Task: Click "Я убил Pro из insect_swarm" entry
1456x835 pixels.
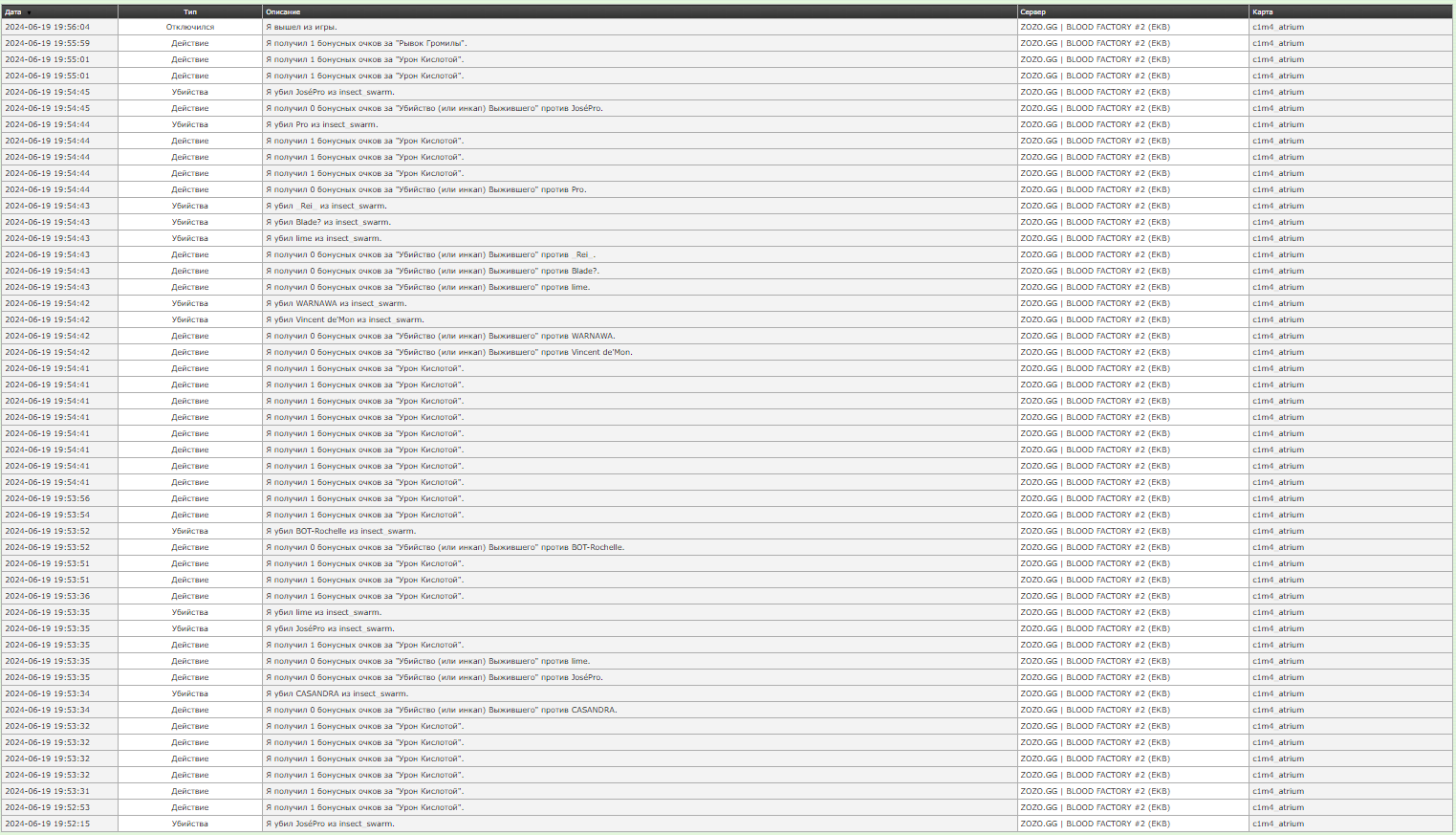Action: (321, 124)
